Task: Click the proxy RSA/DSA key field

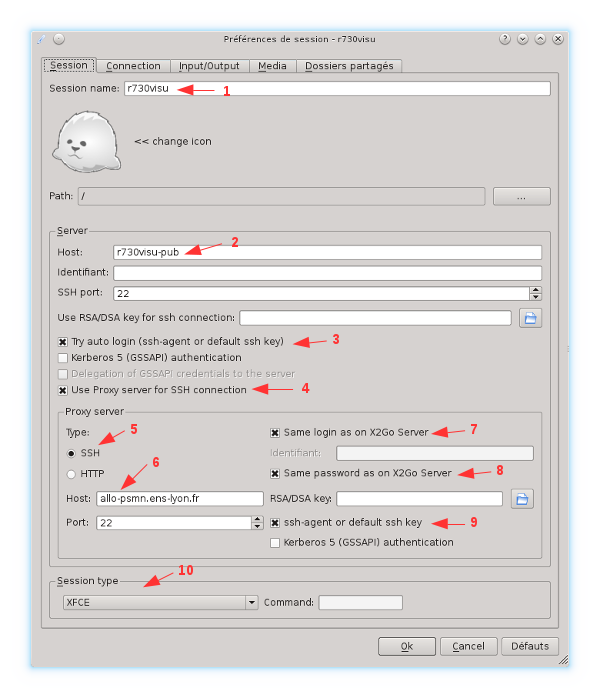Action: pyautogui.click(x=419, y=499)
